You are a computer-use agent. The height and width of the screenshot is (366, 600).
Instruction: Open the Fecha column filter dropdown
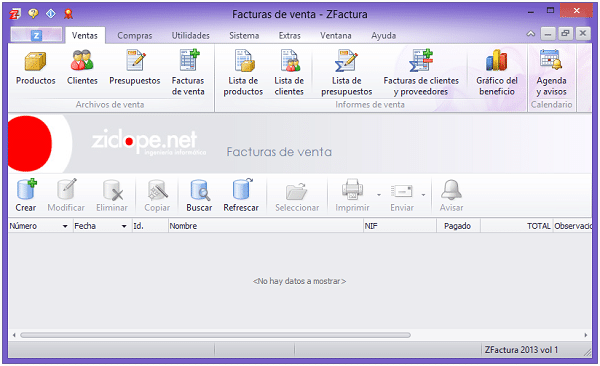[124, 226]
